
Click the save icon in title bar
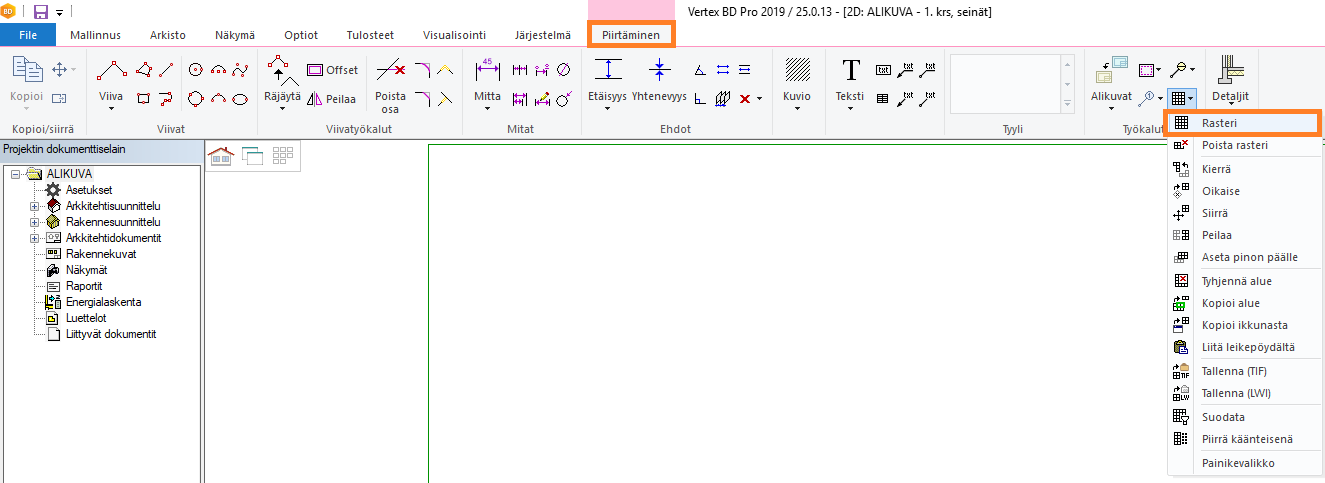(41, 11)
